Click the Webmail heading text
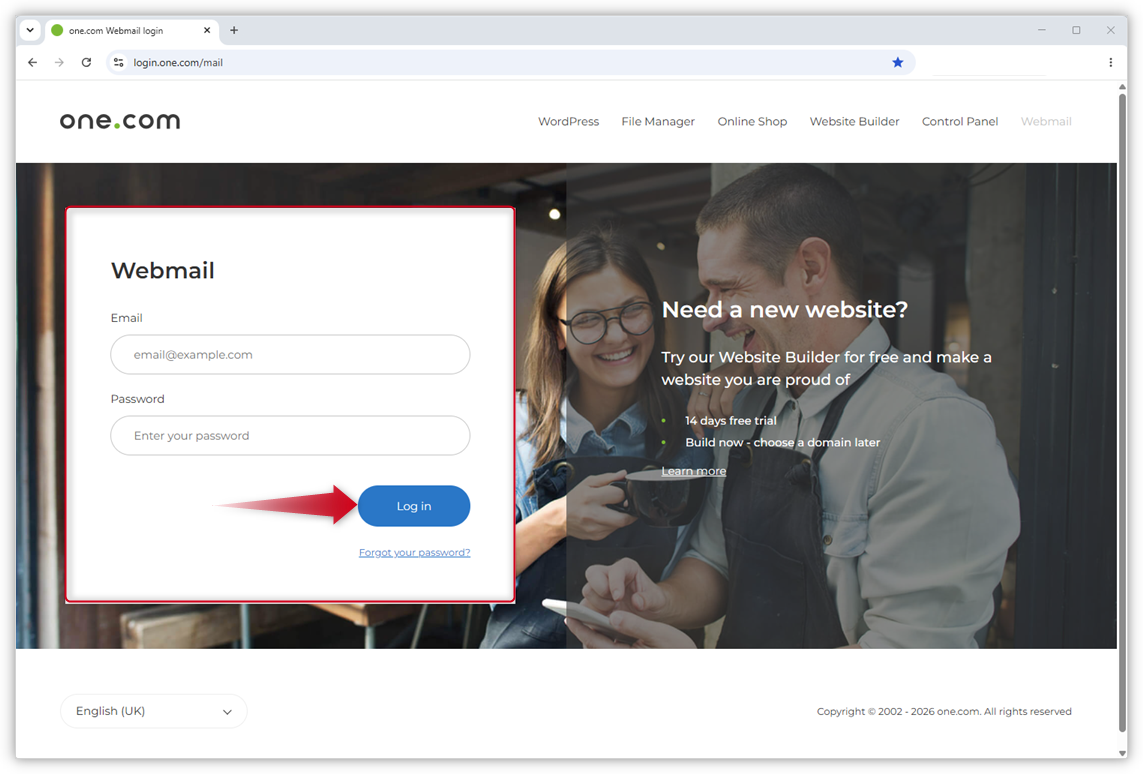Image resolution: width=1143 pixels, height=774 pixels. (163, 270)
